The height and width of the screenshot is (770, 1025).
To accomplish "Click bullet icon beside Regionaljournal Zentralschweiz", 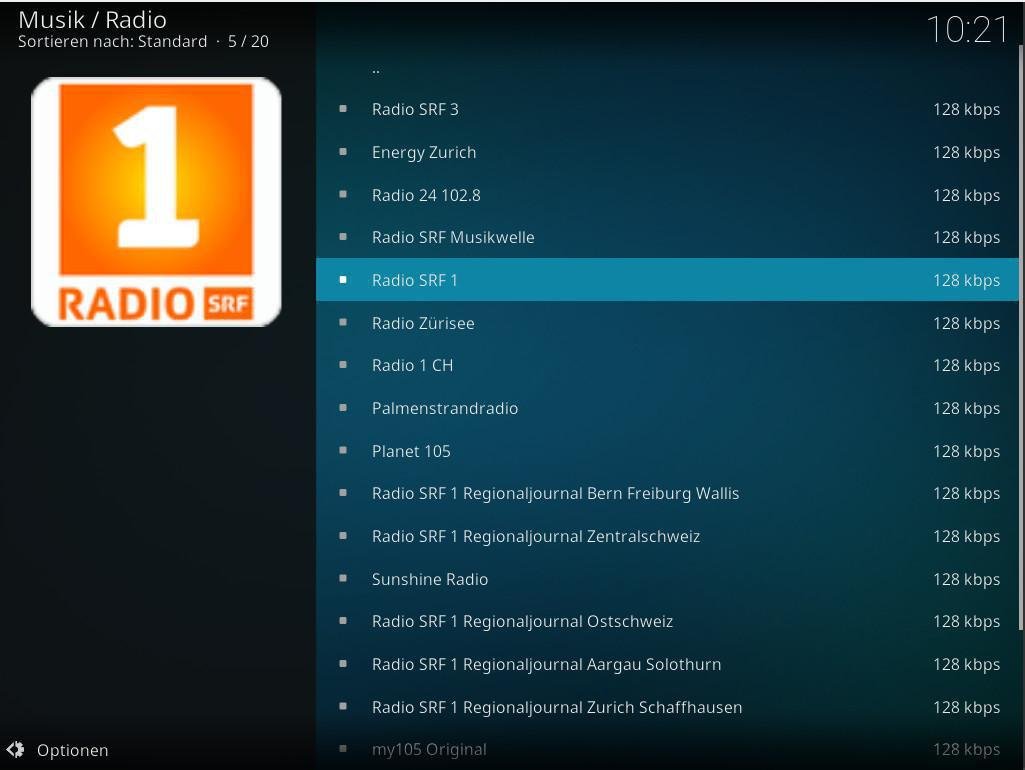I will [343, 536].
